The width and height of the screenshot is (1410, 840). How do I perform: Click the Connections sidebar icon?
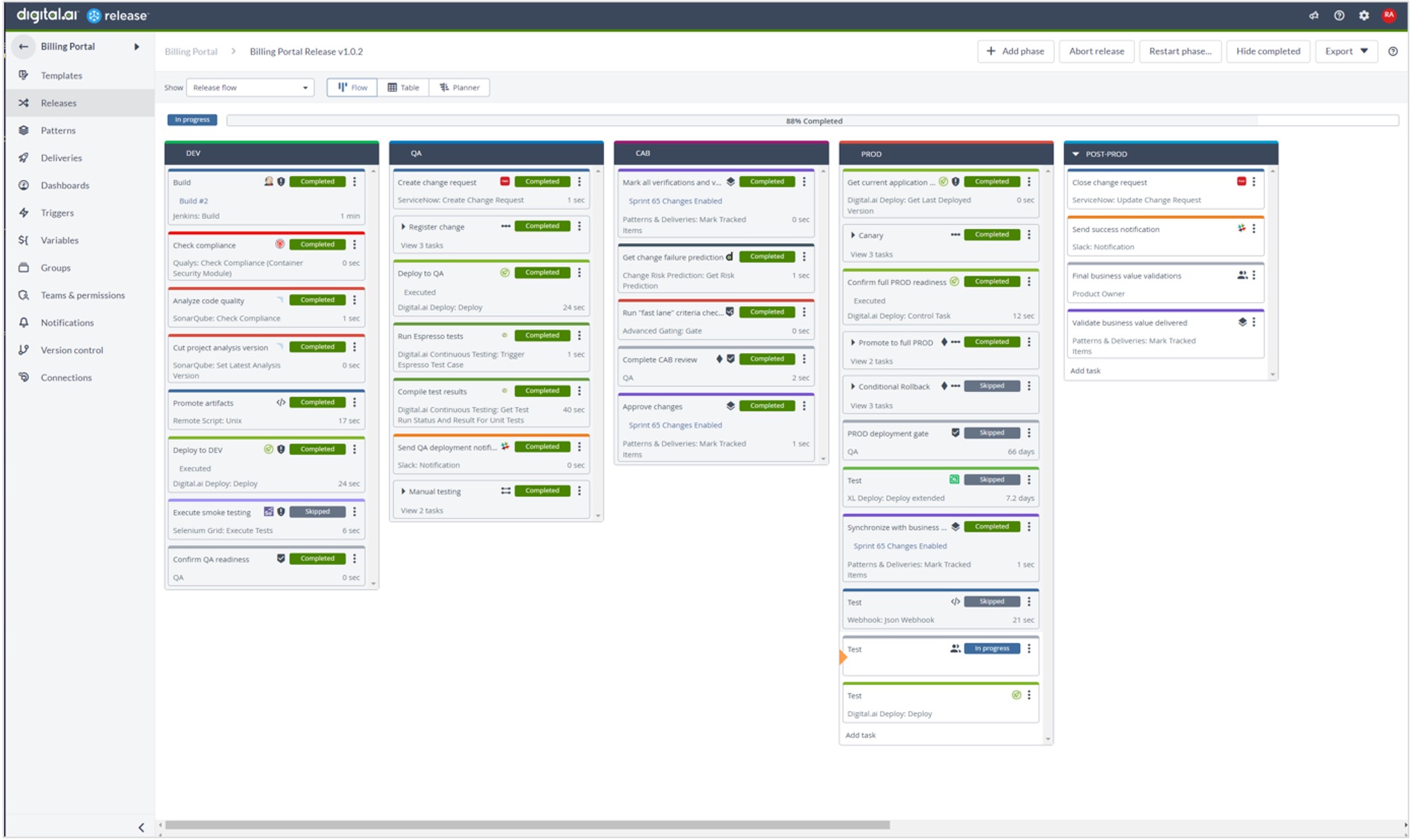point(23,377)
